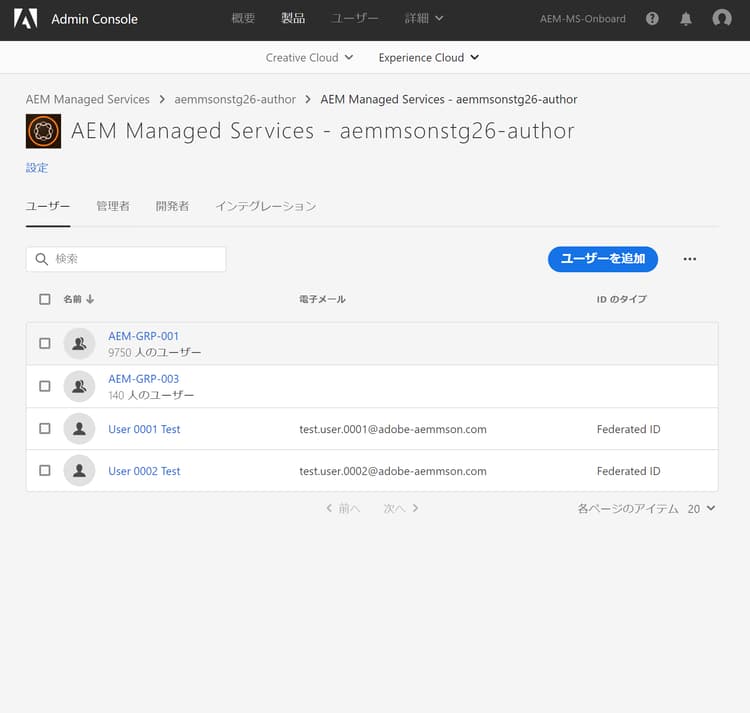Image resolution: width=750 pixels, height=713 pixels.
Task: Toggle the select-all checkbox in the header
Action: point(44,299)
